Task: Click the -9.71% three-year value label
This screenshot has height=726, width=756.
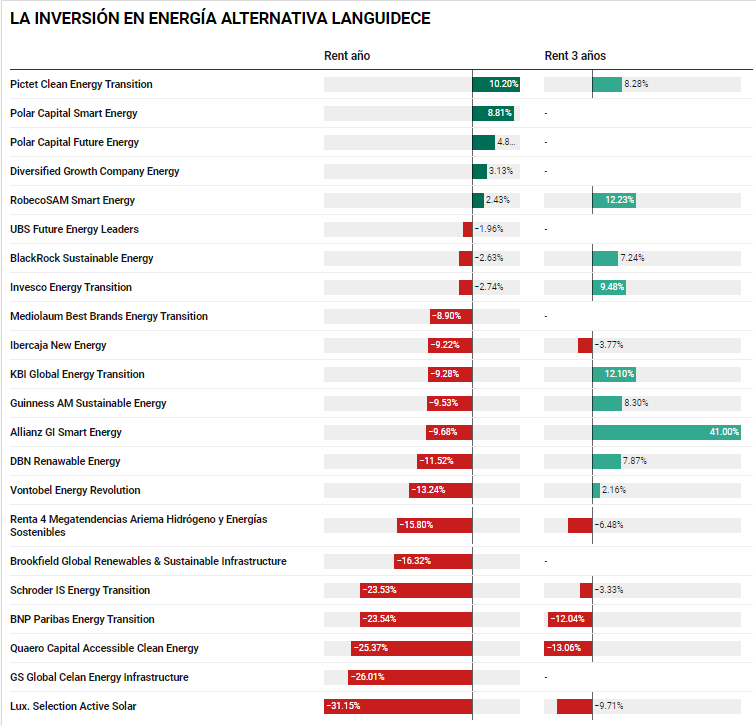Action: coord(609,706)
